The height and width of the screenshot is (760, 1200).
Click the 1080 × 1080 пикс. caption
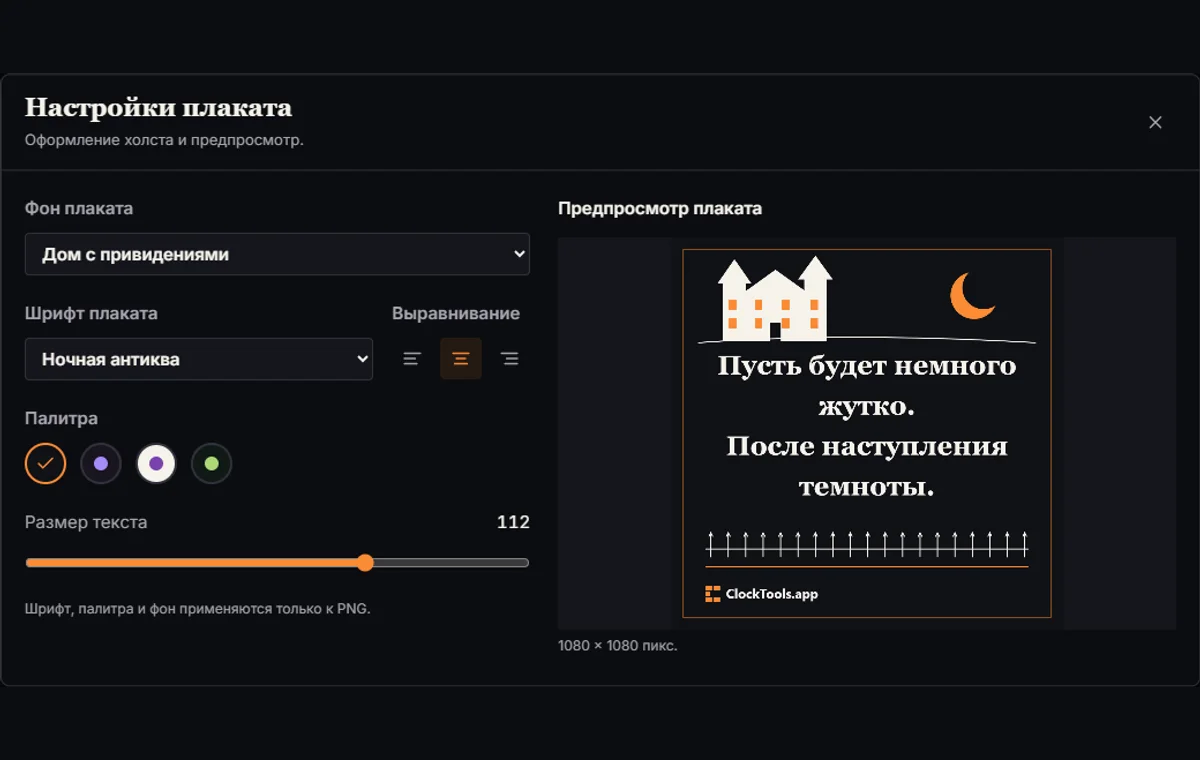click(x=618, y=646)
